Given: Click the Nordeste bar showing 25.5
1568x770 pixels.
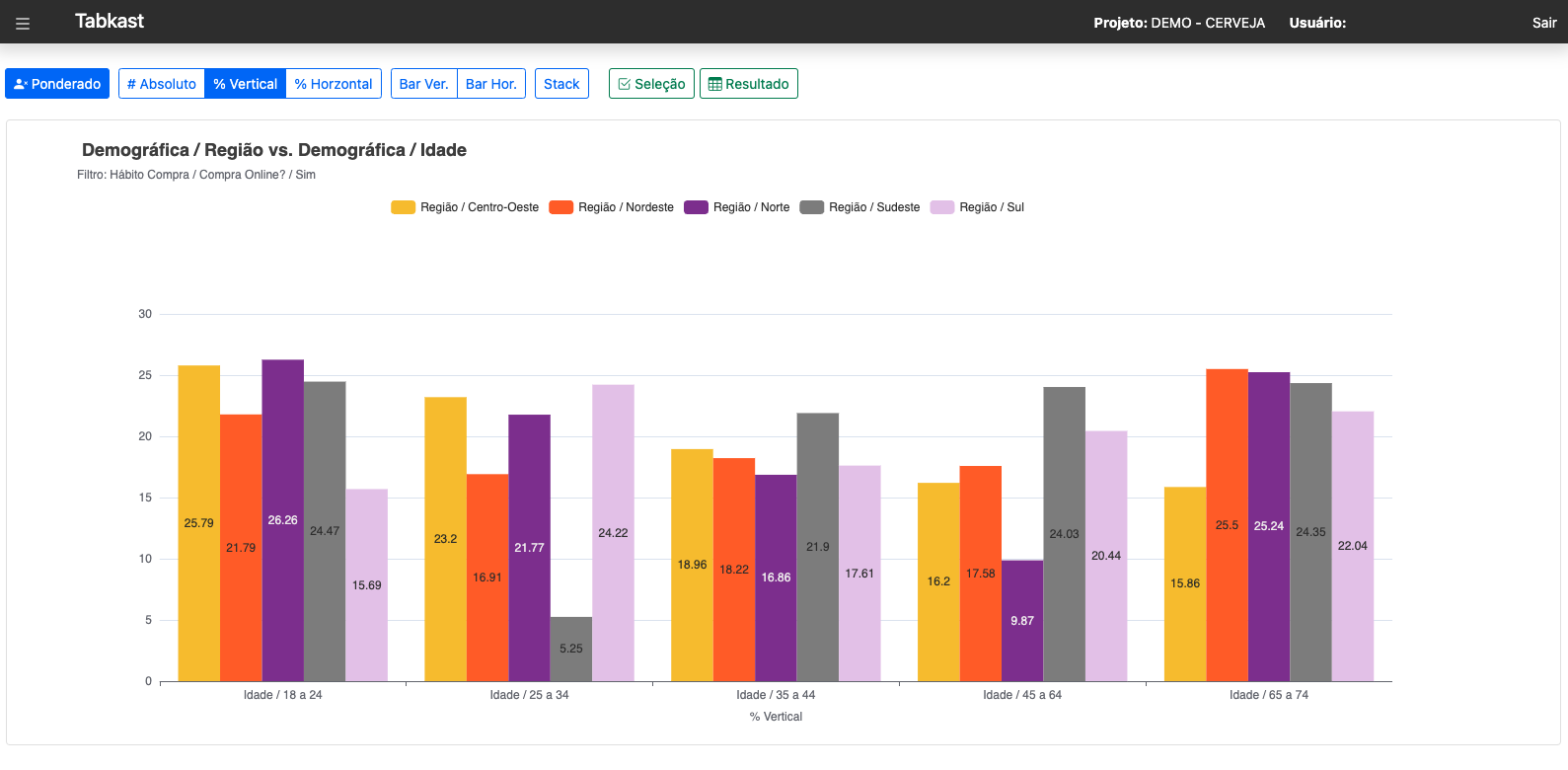Looking at the screenshot, I should pyautogui.click(x=1227, y=525).
